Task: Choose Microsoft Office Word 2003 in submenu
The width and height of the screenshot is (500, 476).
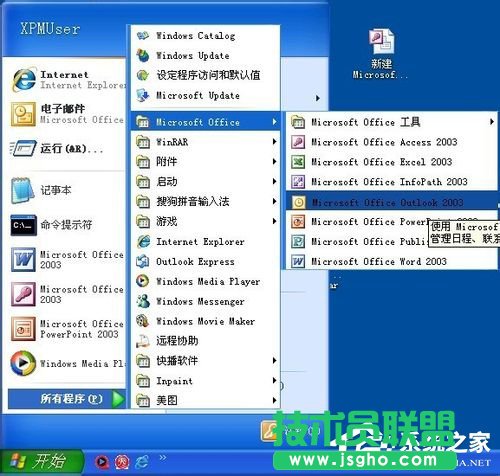Action: (x=392, y=262)
